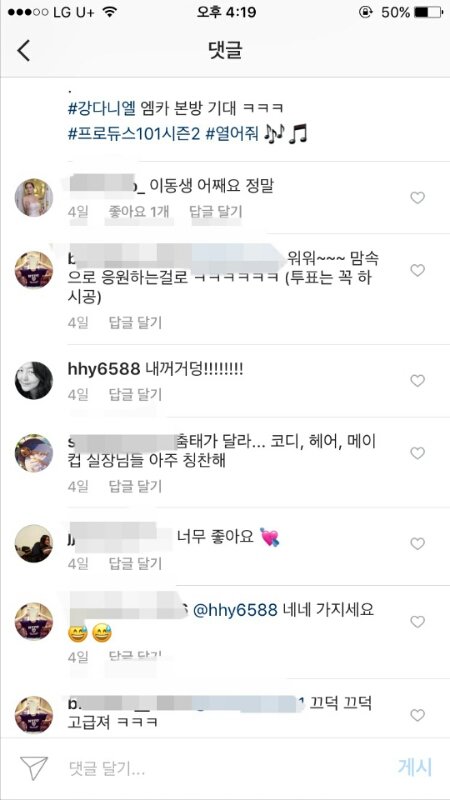This screenshot has height=800, width=450.
Task: View 좋아요 1개 likes on first comment
Action: 139,212
